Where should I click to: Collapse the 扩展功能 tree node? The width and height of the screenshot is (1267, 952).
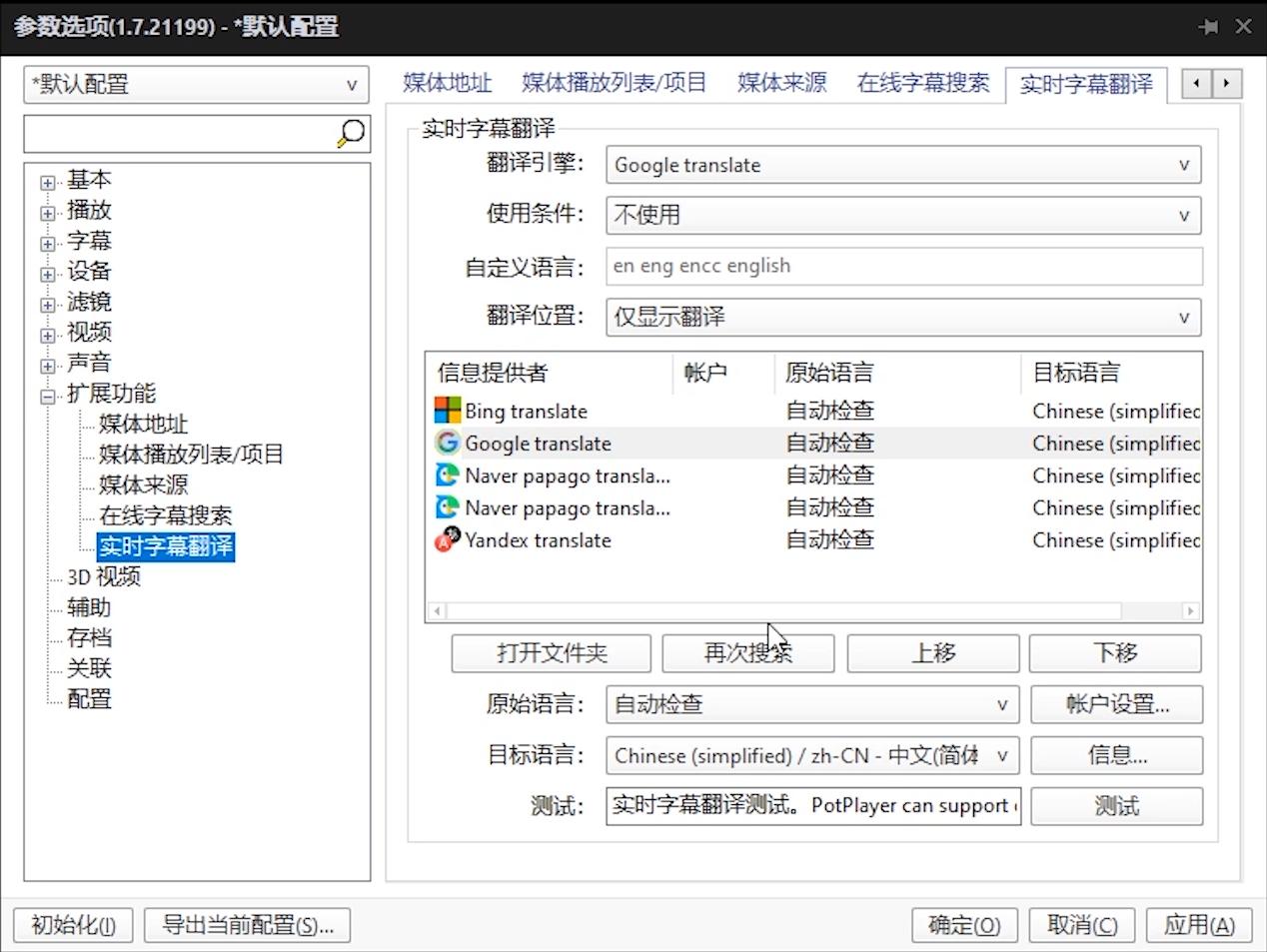click(47, 394)
